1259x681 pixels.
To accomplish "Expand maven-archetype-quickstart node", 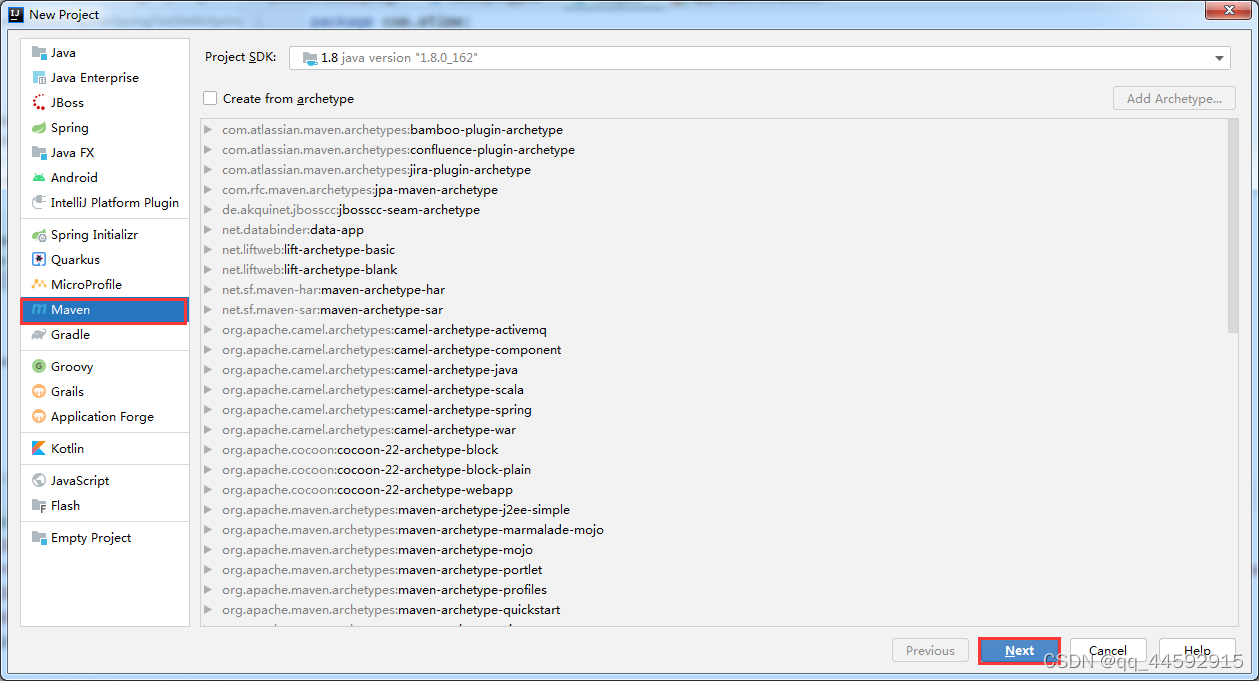I will pyautogui.click(x=208, y=610).
